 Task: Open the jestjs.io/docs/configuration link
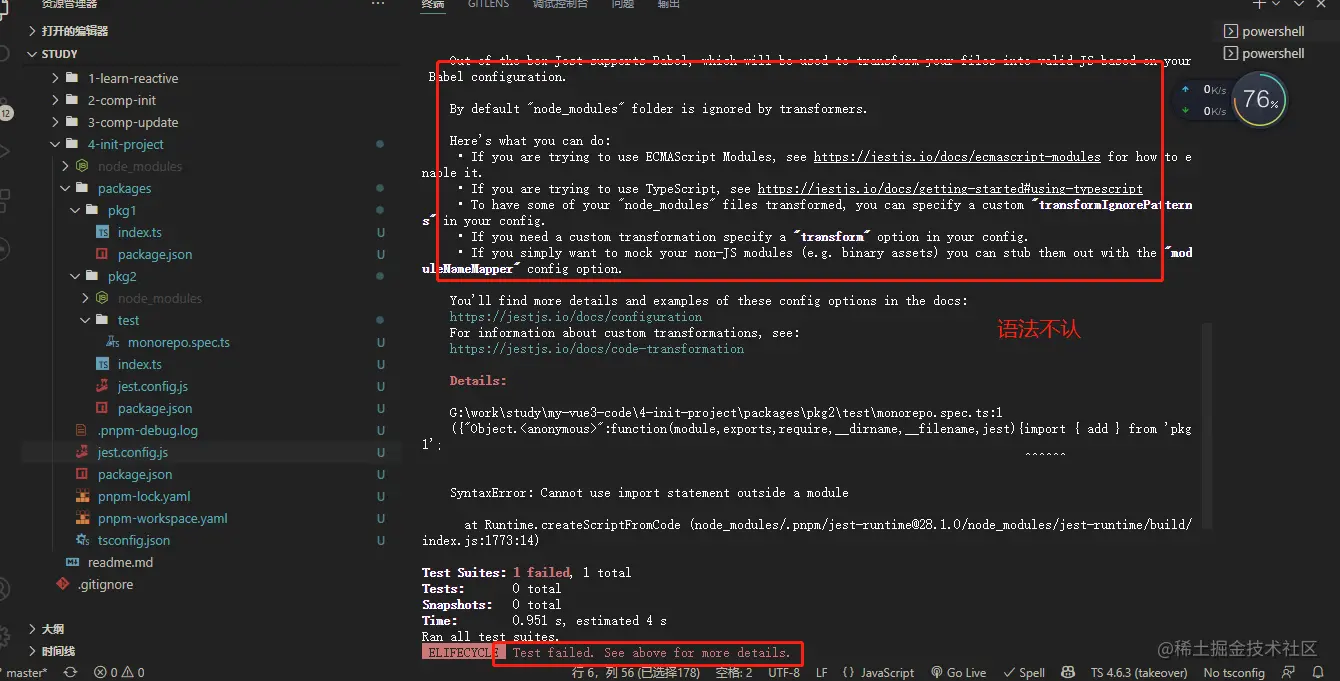tap(575, 317)
